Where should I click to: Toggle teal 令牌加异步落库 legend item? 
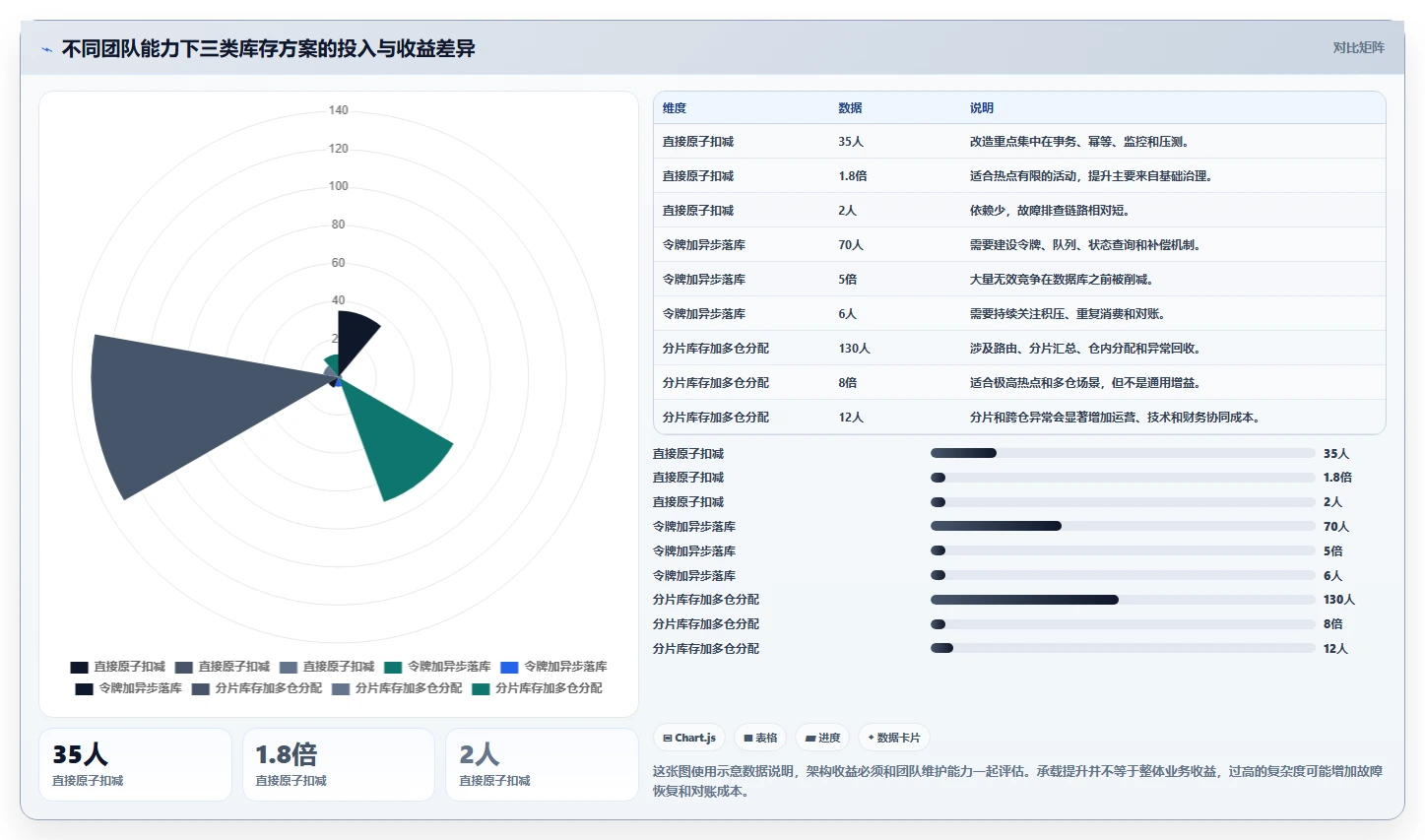point(437,667)
